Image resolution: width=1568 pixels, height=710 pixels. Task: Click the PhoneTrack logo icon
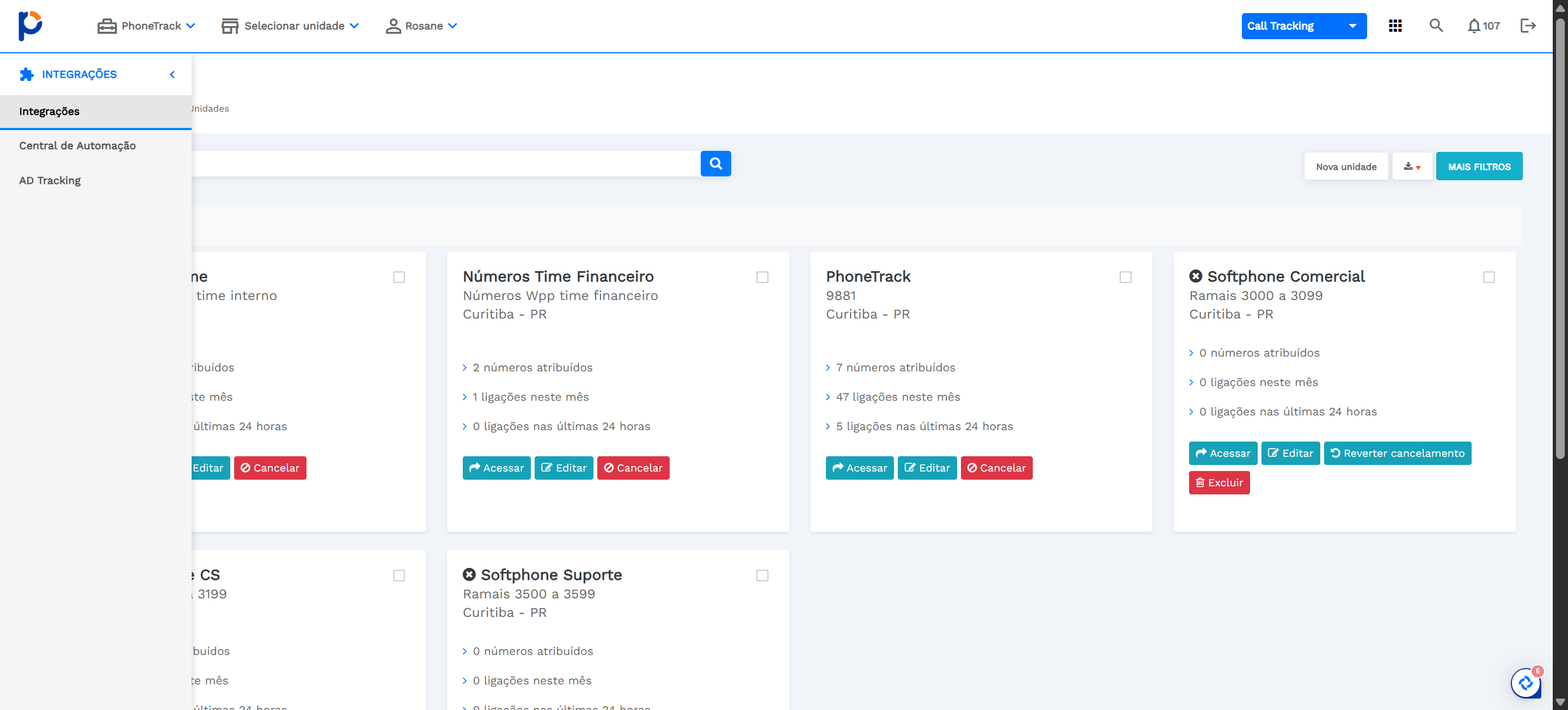tap(30, 26)
